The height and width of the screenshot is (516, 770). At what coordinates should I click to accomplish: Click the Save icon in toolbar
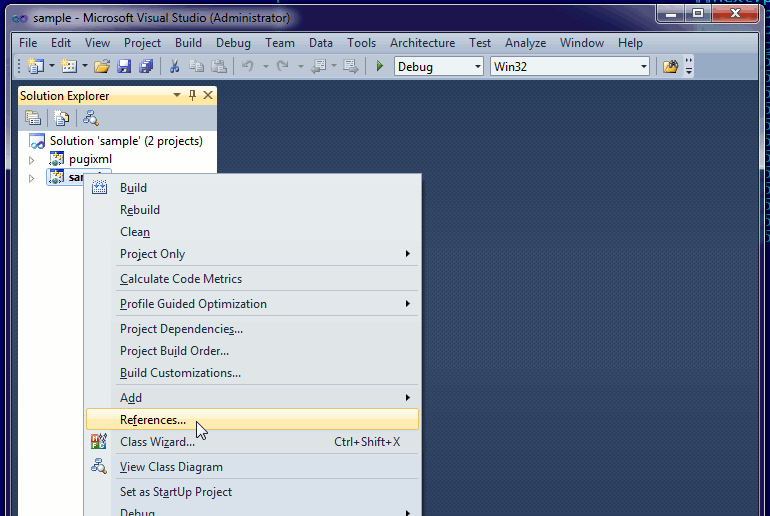[x=124, y=67]
